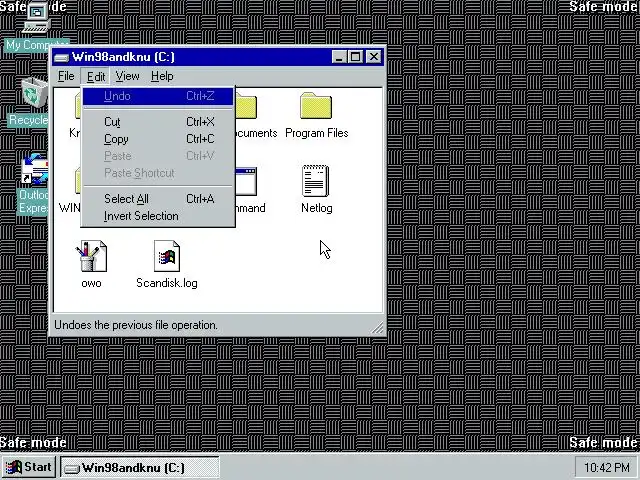Choose Paste in the Edit menu
This screenshot has width=640, height=480.
point(158,156)
